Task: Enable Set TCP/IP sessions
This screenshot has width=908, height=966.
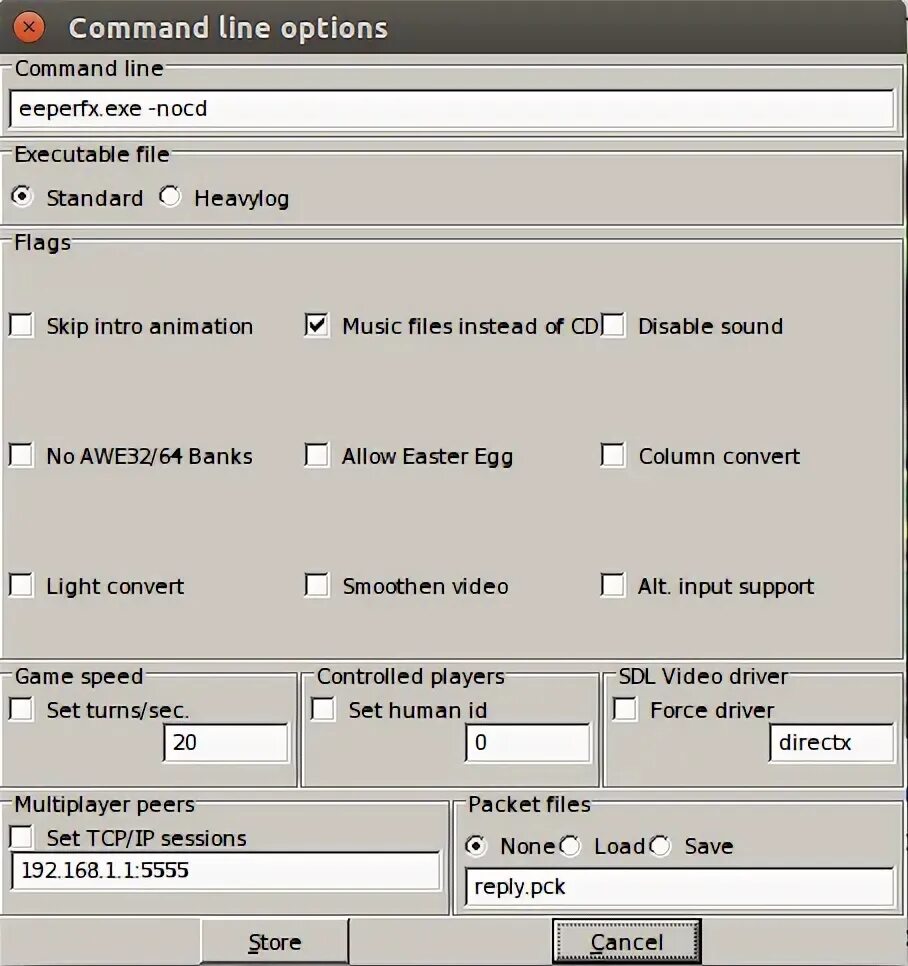Action: point(22,837)
